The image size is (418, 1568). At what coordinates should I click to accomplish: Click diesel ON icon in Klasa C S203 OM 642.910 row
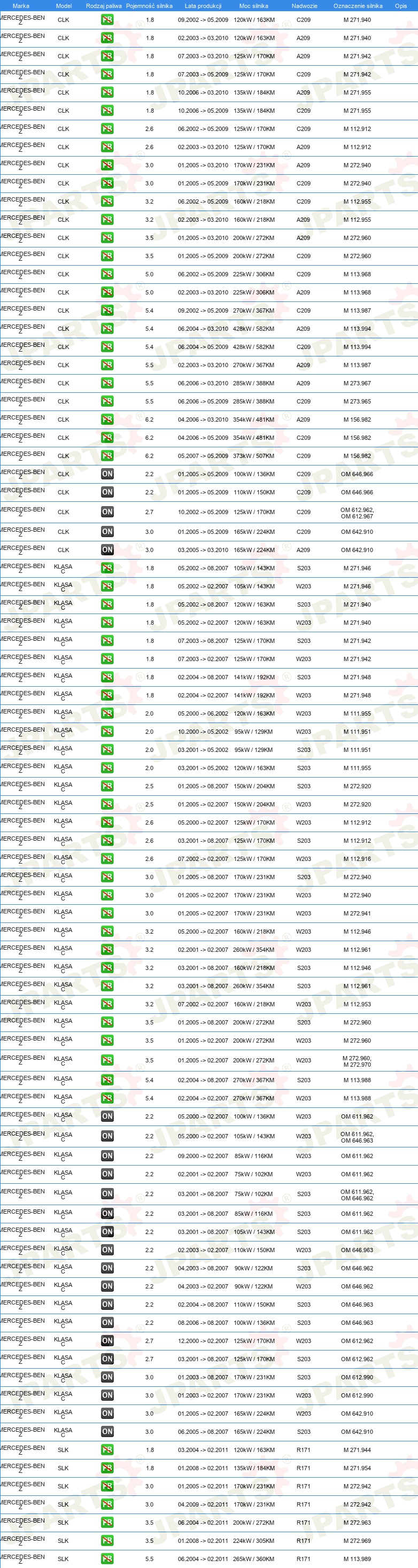(107, 1432)
